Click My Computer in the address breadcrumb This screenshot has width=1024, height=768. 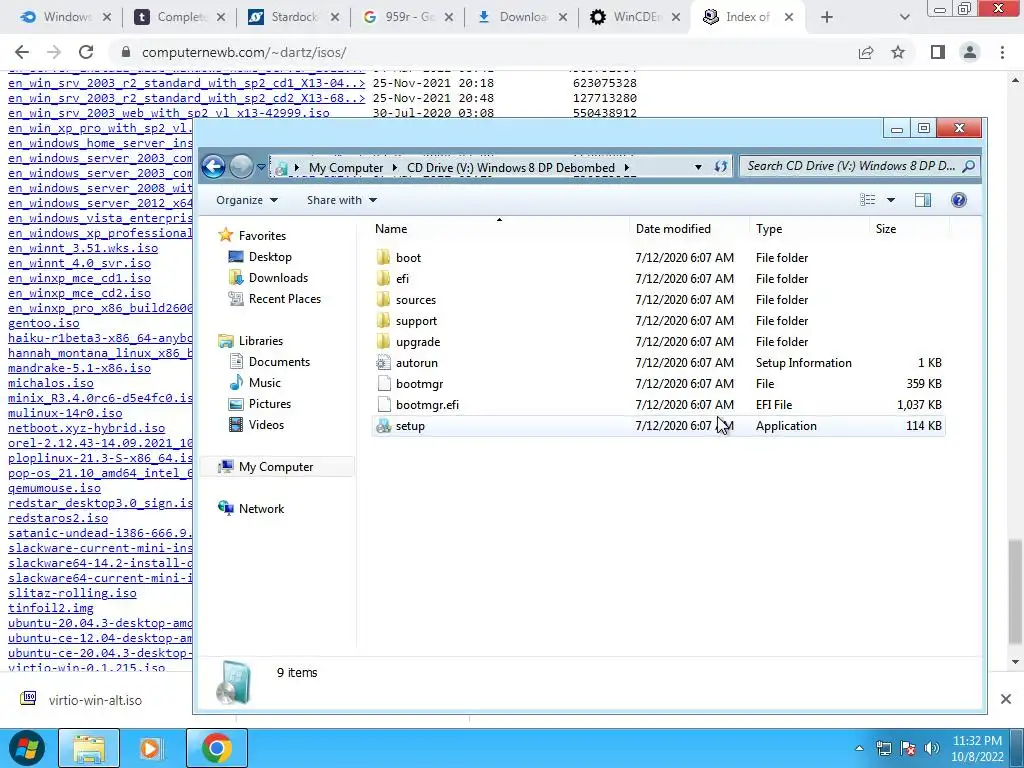346,167
